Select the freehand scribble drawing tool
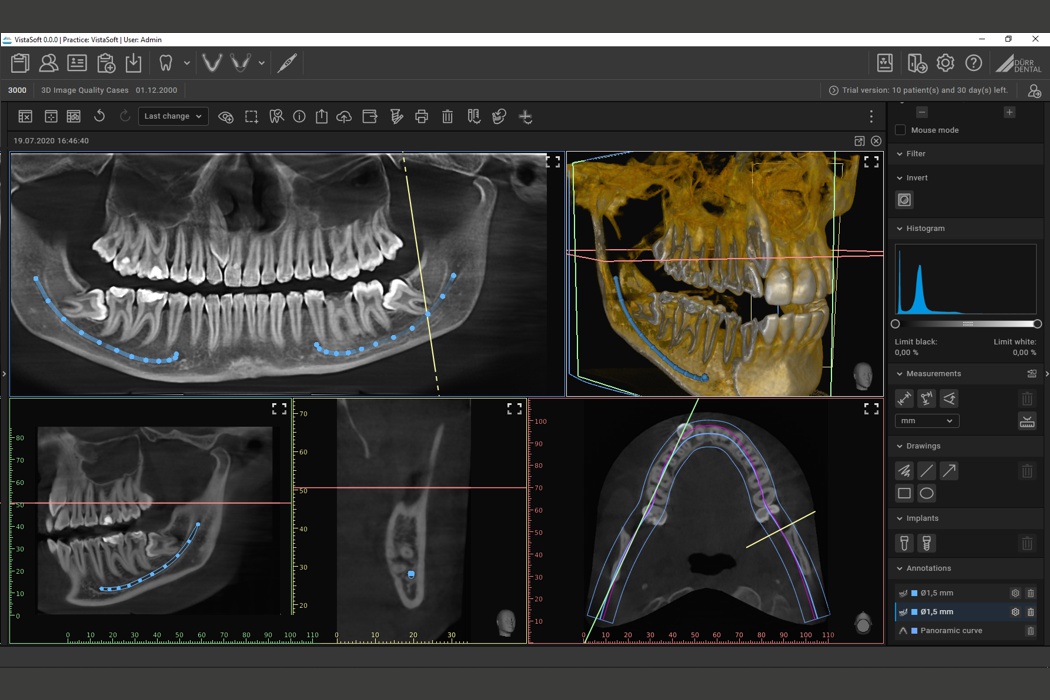 click(904, 471)
